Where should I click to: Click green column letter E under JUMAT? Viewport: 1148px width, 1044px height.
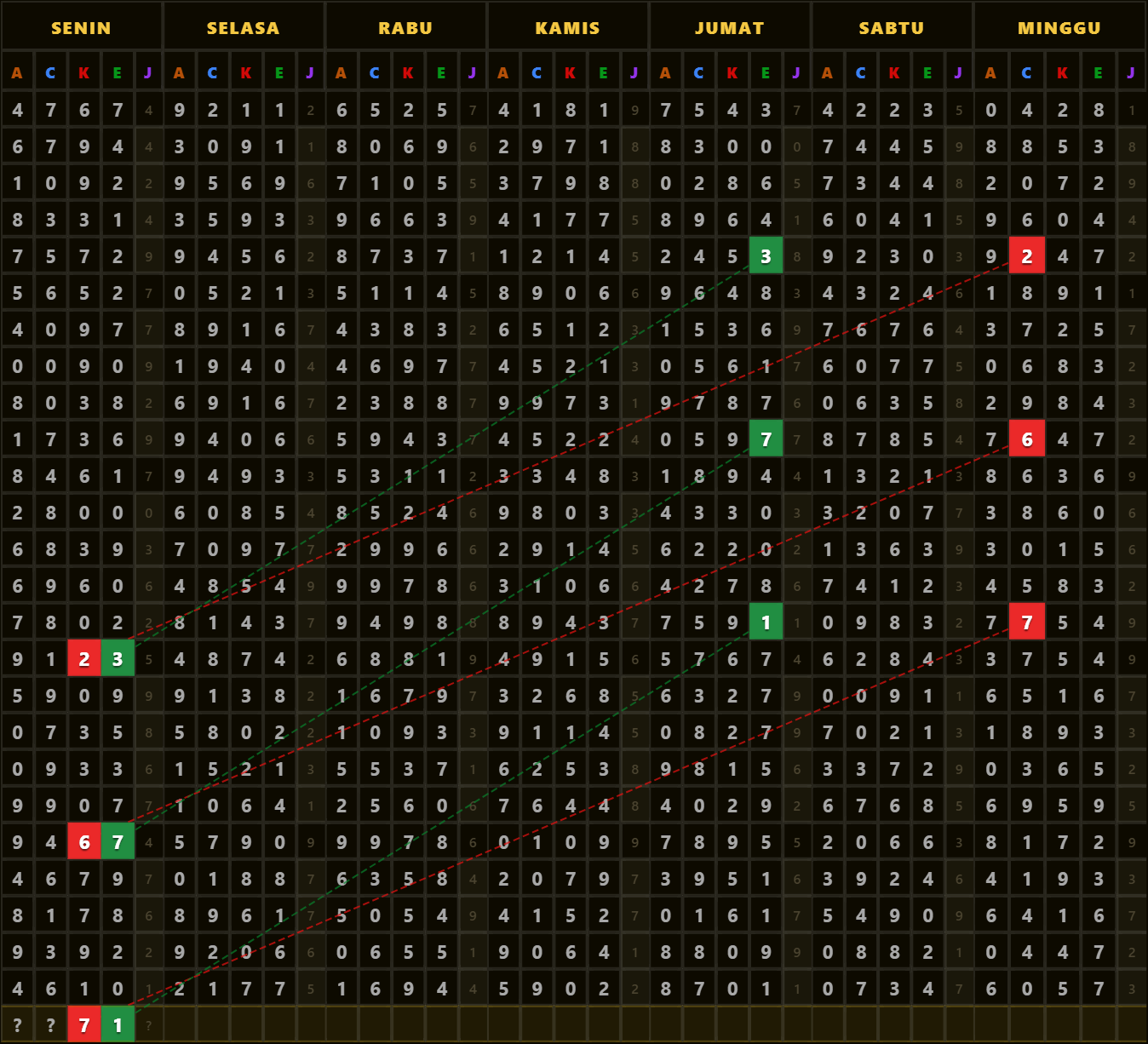point(766,73)
